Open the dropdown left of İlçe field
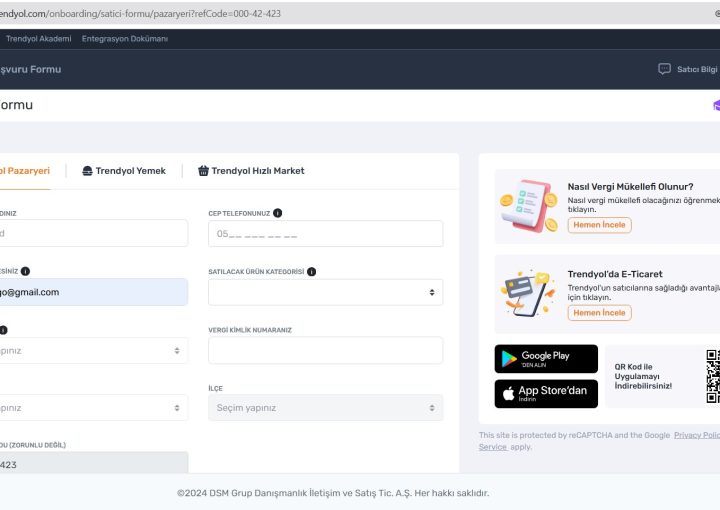The height and width of the screenshot is (510, 720). (94, 408)
